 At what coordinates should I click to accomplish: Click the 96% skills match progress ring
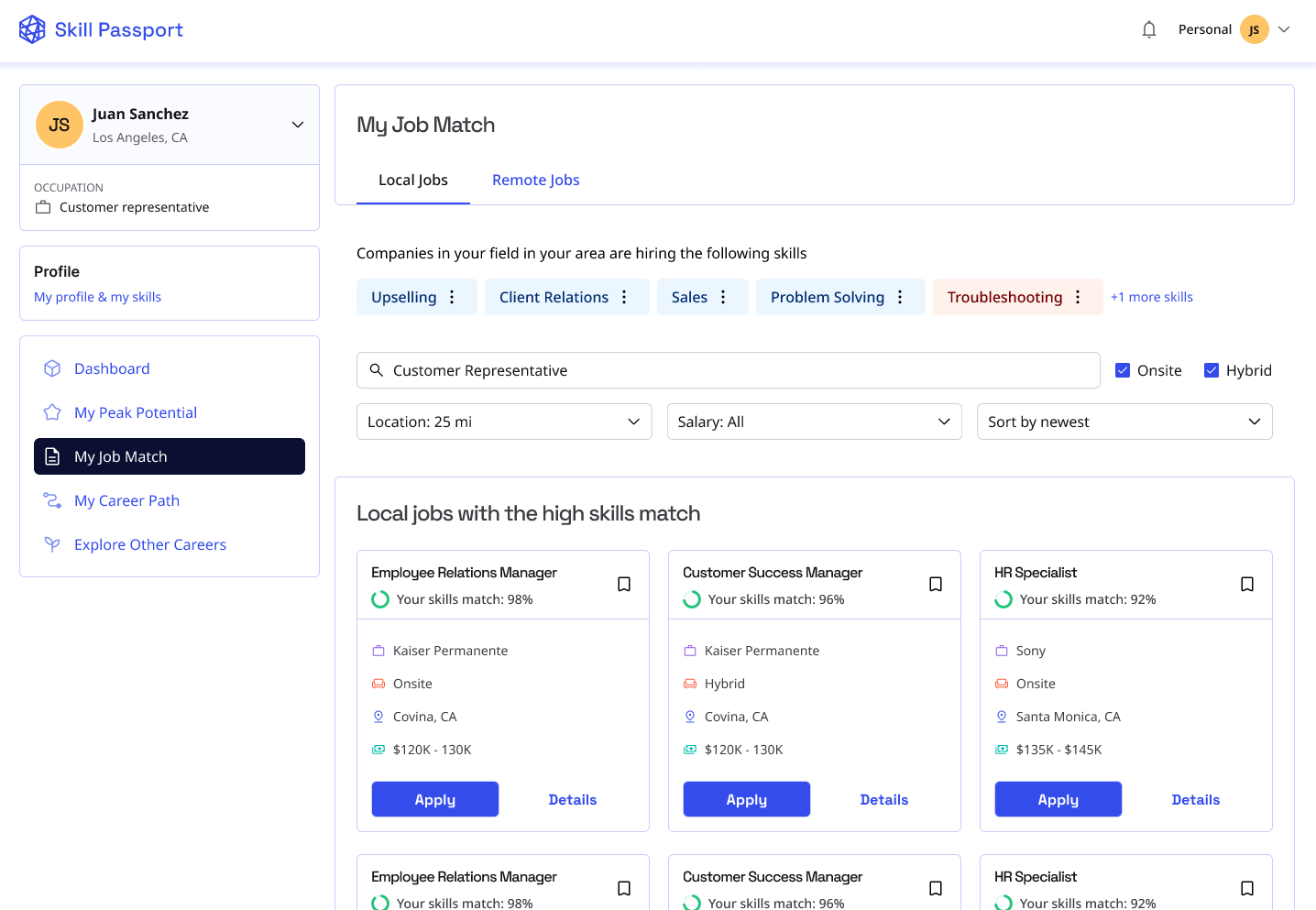tap(692, 599)
